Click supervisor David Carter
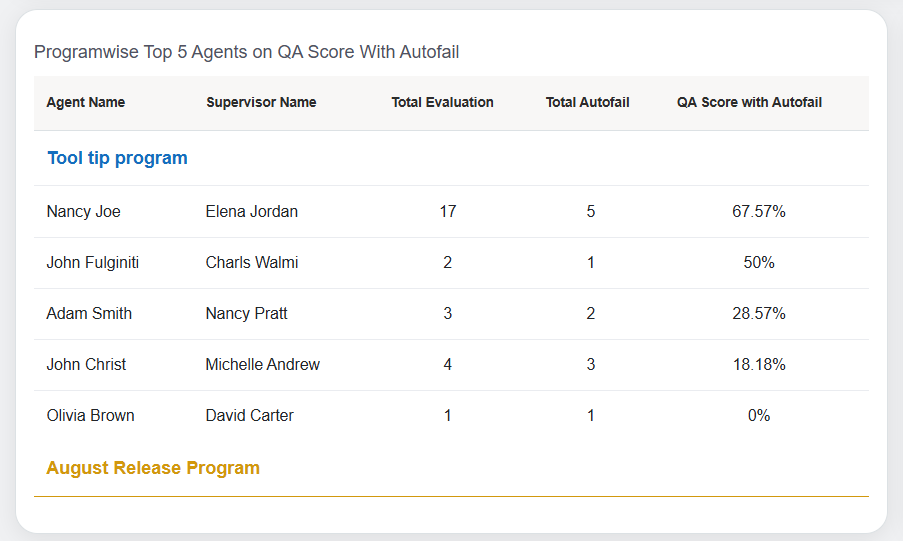 click(x=250, y=416)
